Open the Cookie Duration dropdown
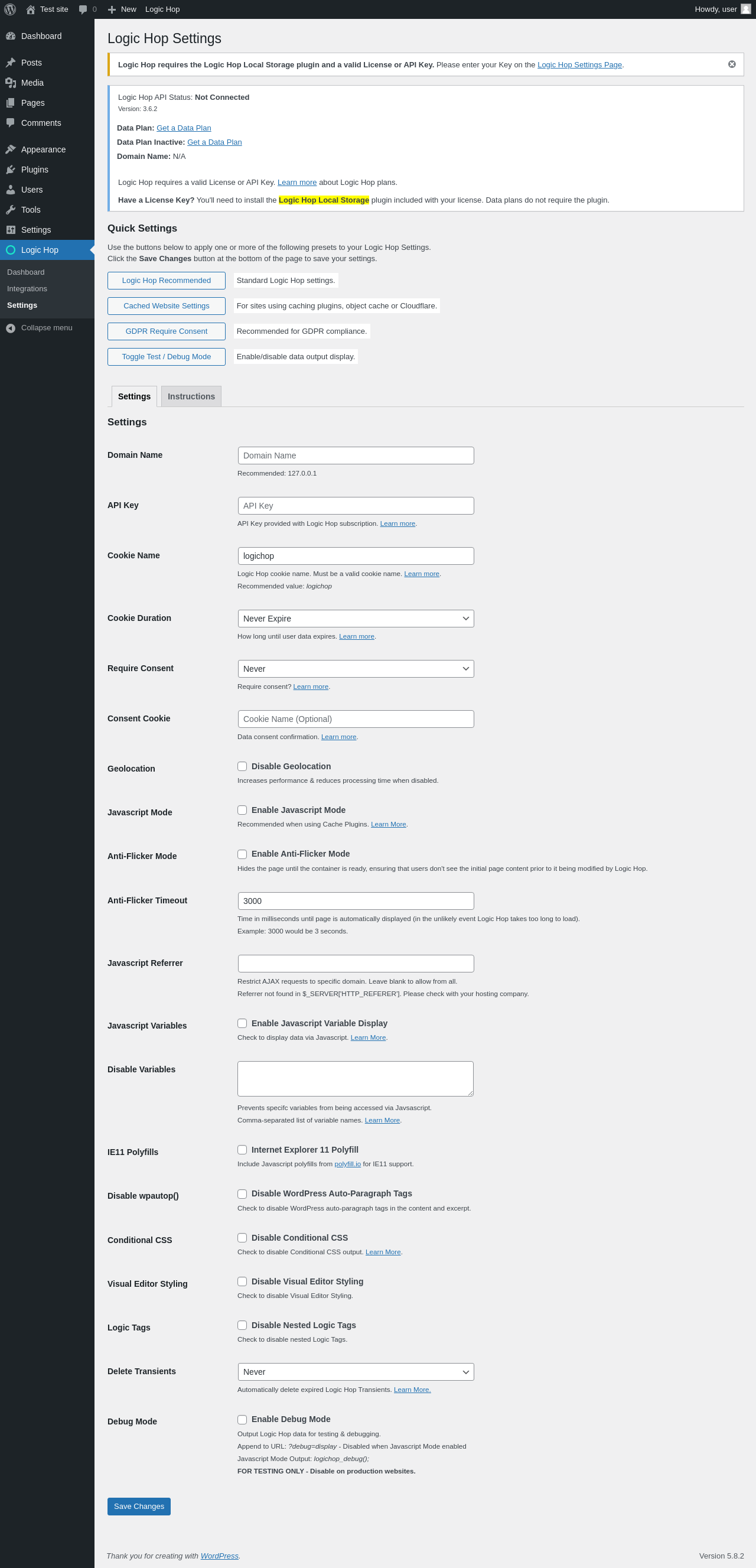 [x=356, y=619]
